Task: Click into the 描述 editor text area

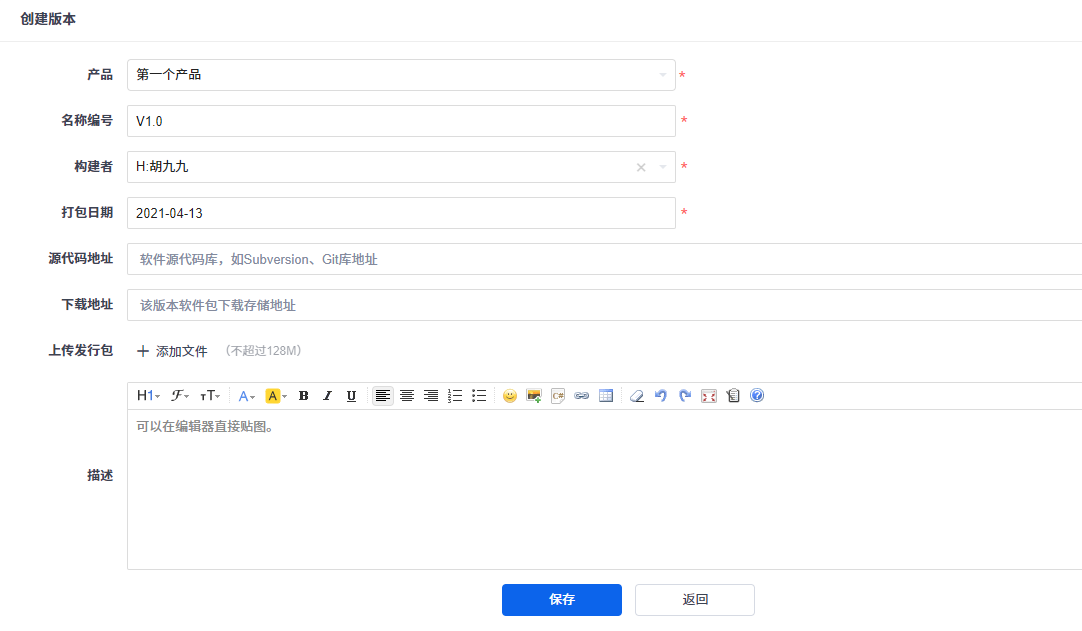Action: point(604,489)
